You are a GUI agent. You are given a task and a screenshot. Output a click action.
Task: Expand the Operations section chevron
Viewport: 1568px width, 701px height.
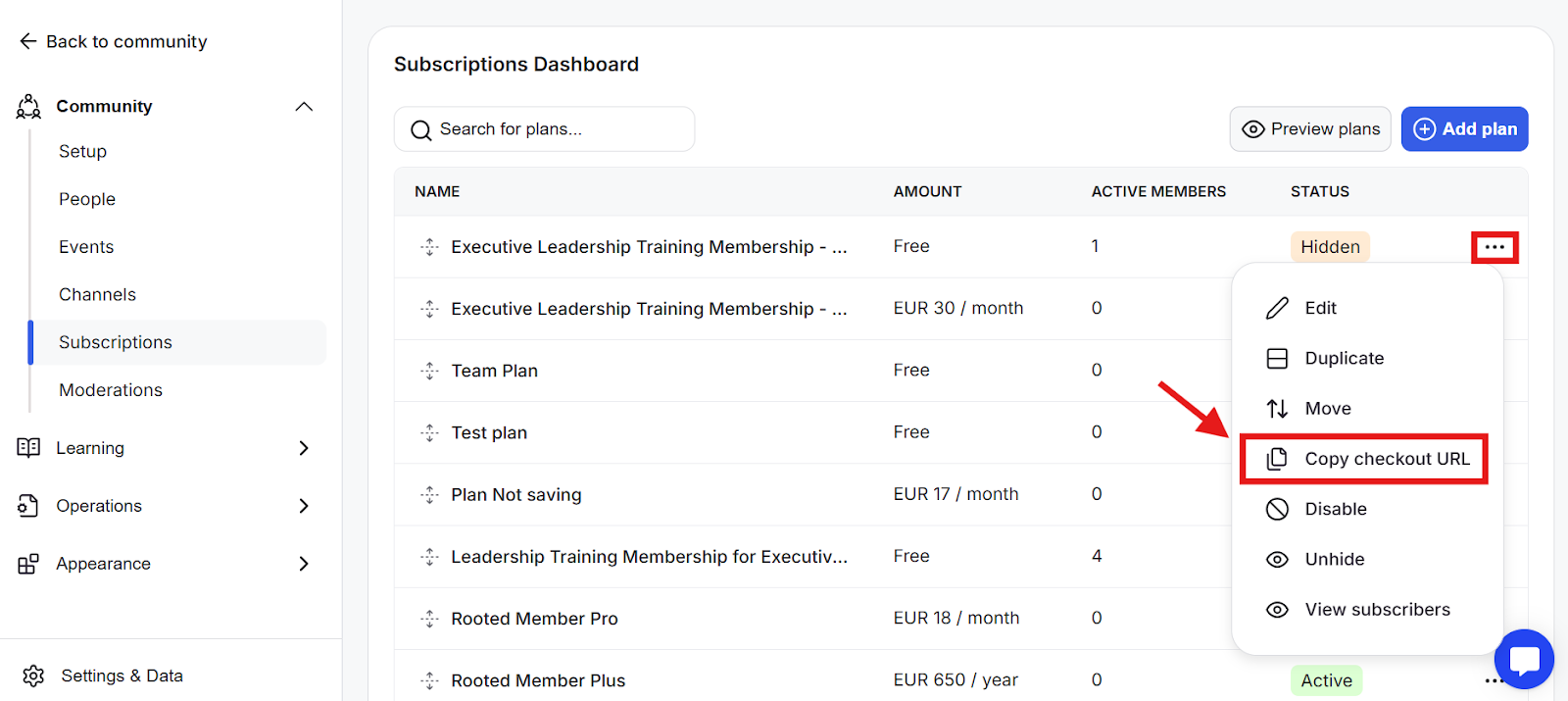tap(304, 506)
